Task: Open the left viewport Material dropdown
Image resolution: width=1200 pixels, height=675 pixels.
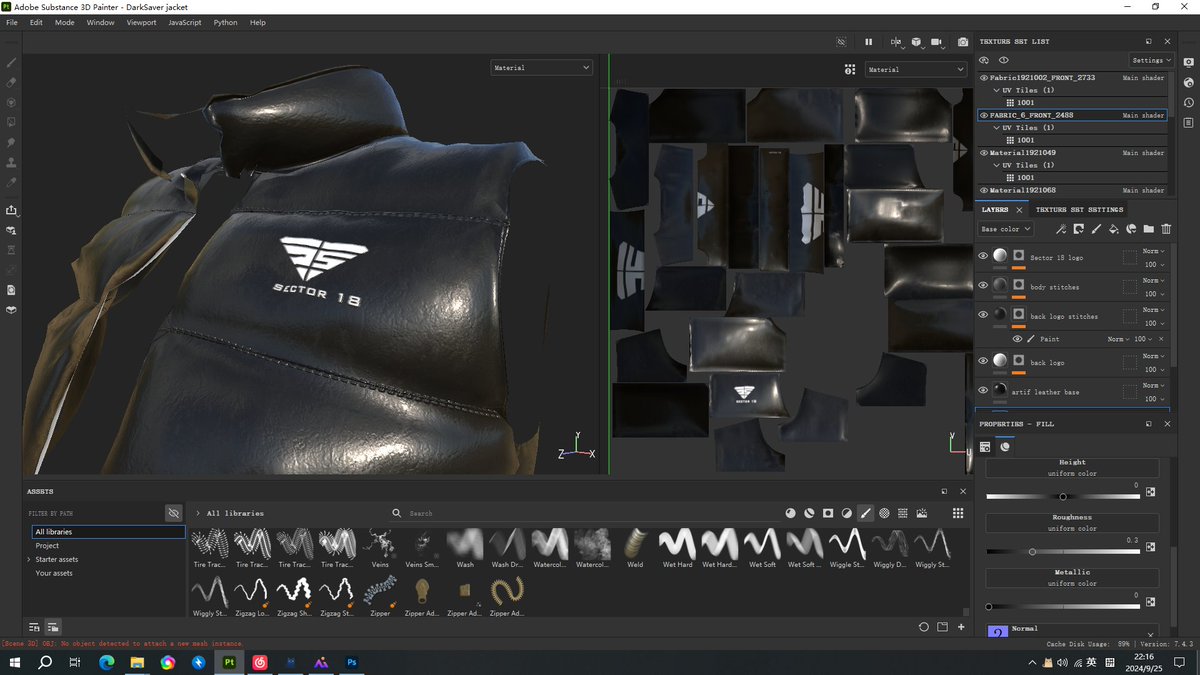Action: pos(541,67)
